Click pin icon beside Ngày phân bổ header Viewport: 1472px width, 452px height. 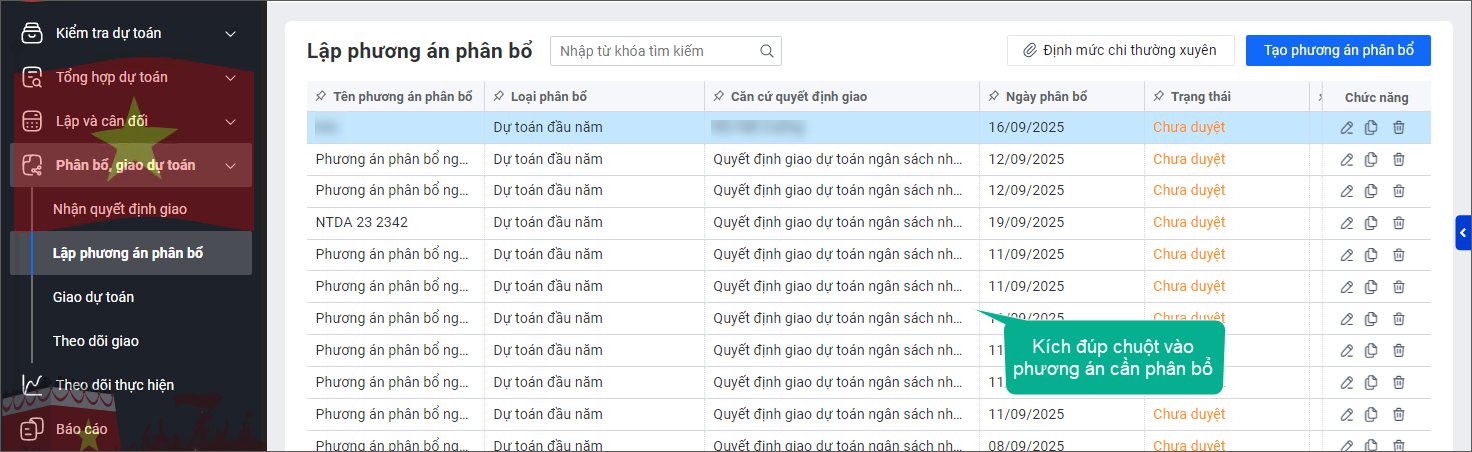pos(994,97)
